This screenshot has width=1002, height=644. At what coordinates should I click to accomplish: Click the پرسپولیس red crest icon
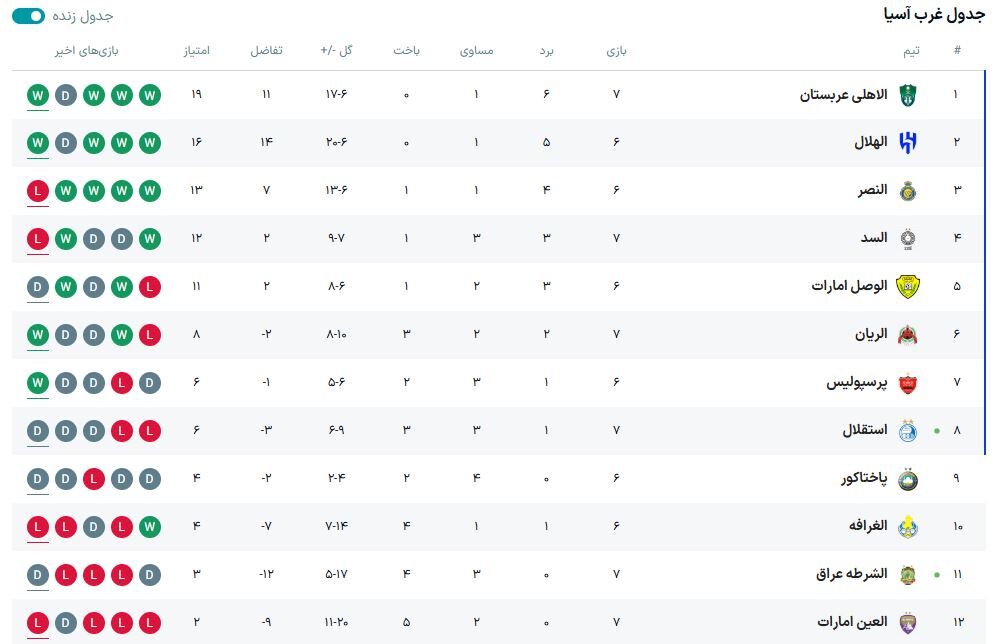coord(907,382)
